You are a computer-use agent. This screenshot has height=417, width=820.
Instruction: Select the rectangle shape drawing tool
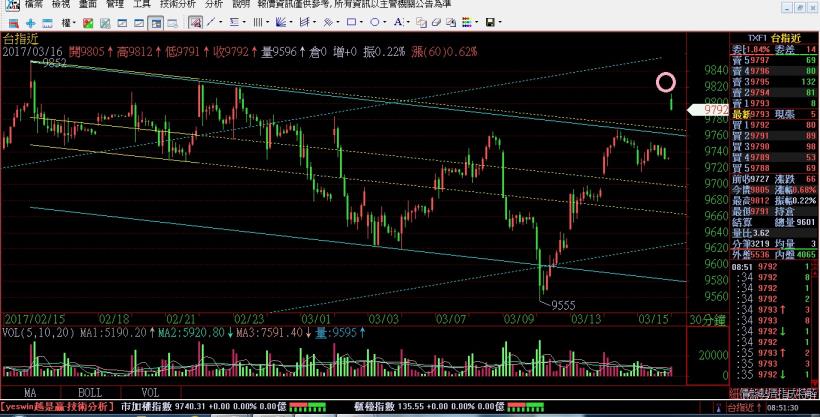351,22
